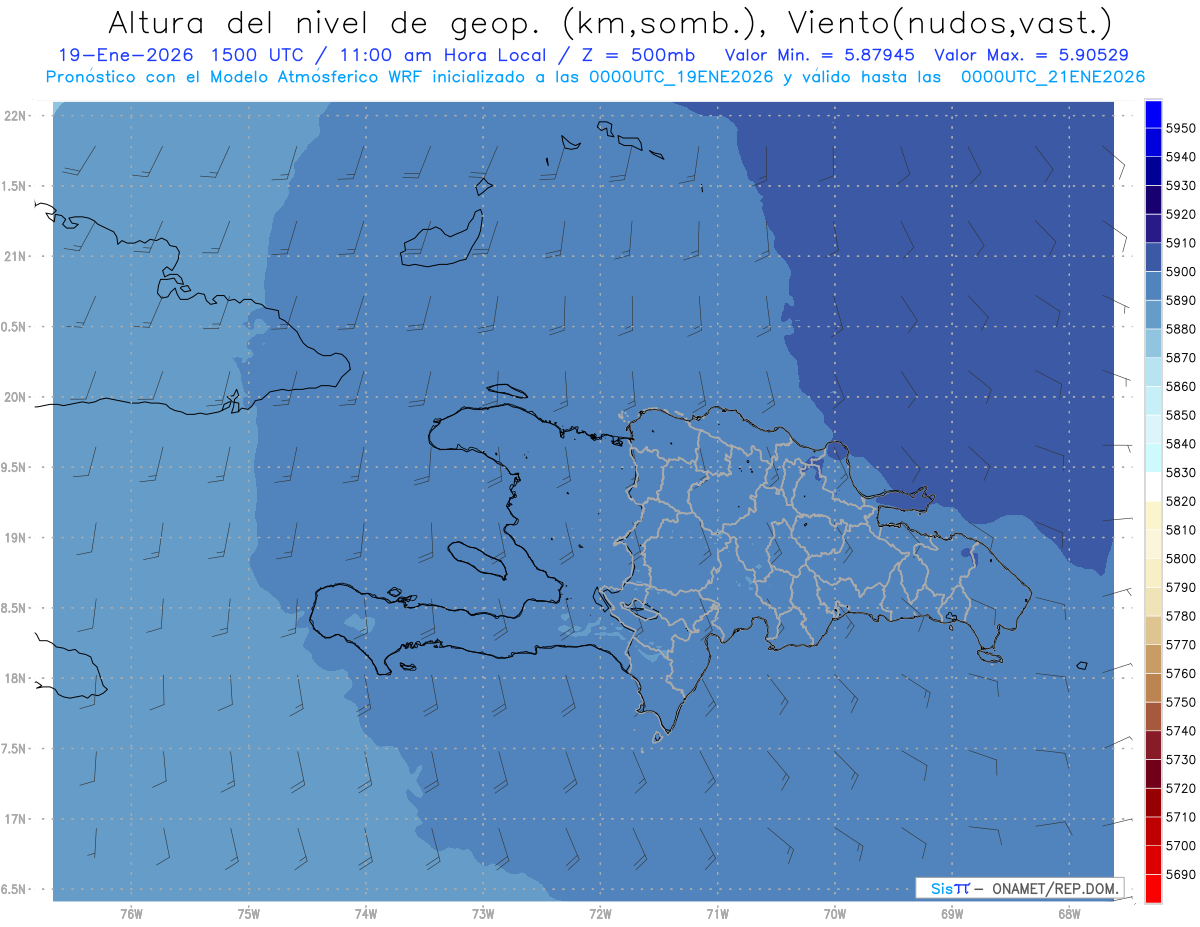
Task: Click the white middle swatch of the color bar
Action: click(1153, 487)
